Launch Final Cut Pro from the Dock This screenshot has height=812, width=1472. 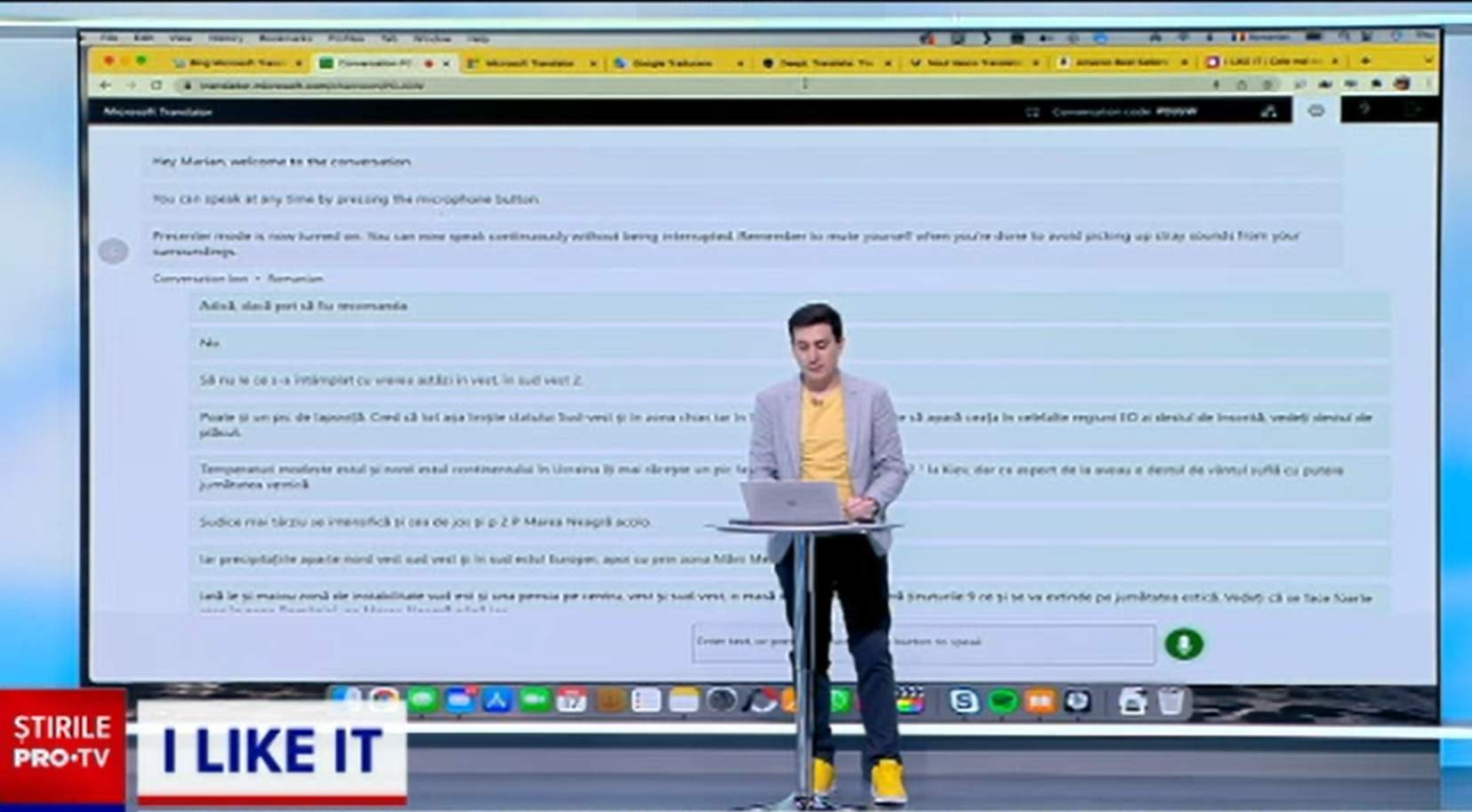point(910,701)
